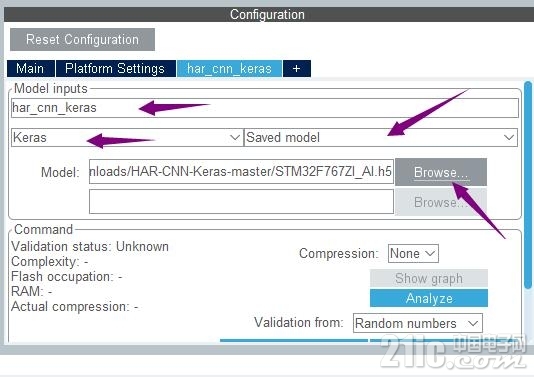Viewport: 534px width, 377px height.
Task: Browse for the model .h5 file
Action: [x=441, y=172]
